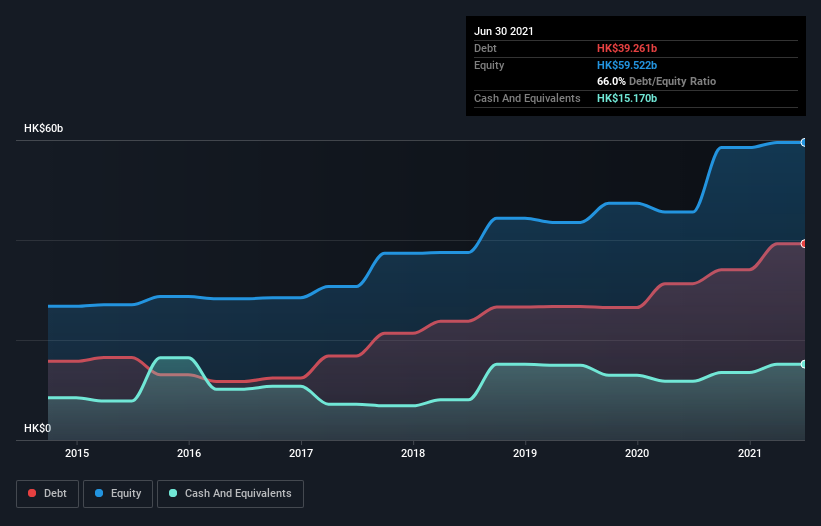Click the teal Cash legend dot
The image size is (821, 526).
[x=173, y=493]
